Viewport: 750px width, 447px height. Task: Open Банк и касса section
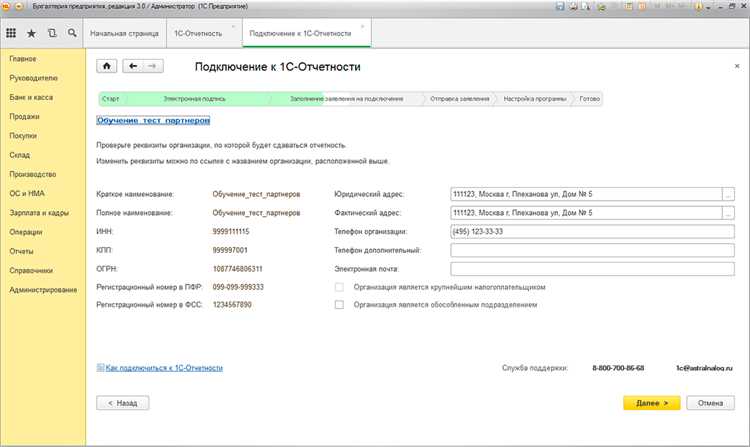(31, 97)
